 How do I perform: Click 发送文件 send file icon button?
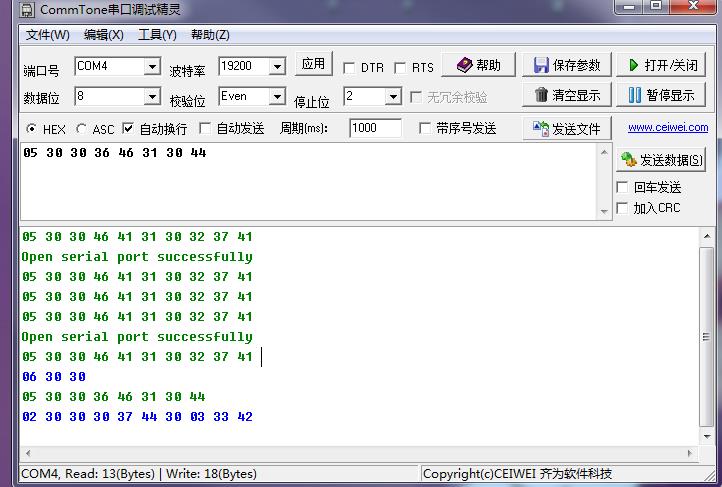(566, 129)
